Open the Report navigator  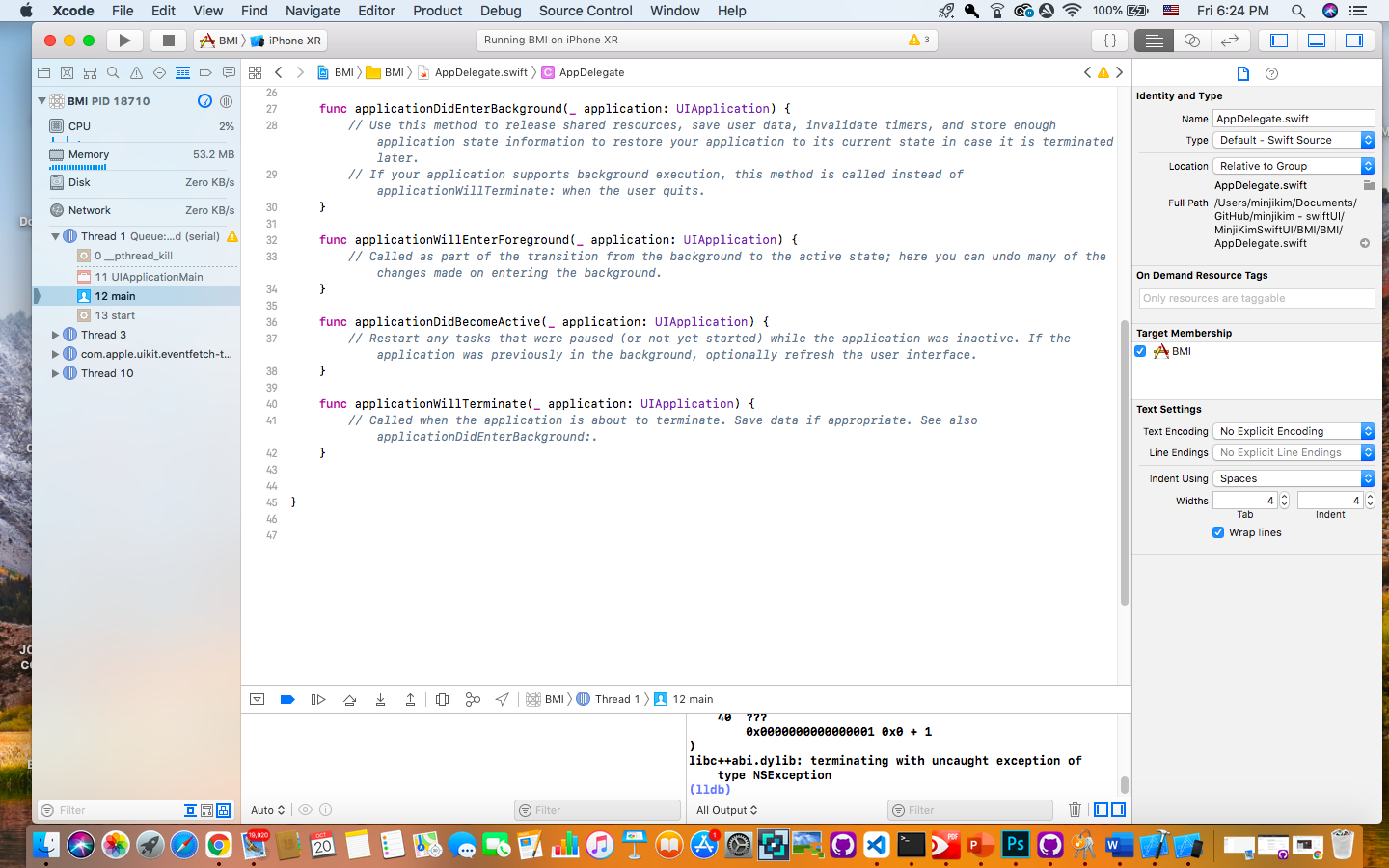[229, 72]
